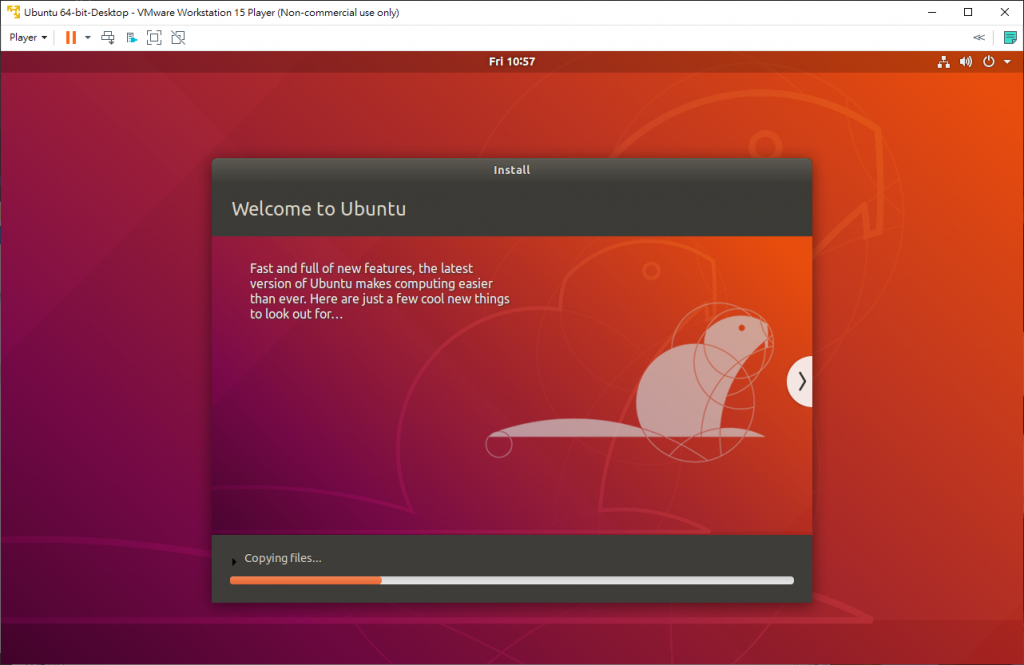This screenshot has width=1024, height=665.
Task: Click the removable devices toolbar icon
Action: [131, 37]
